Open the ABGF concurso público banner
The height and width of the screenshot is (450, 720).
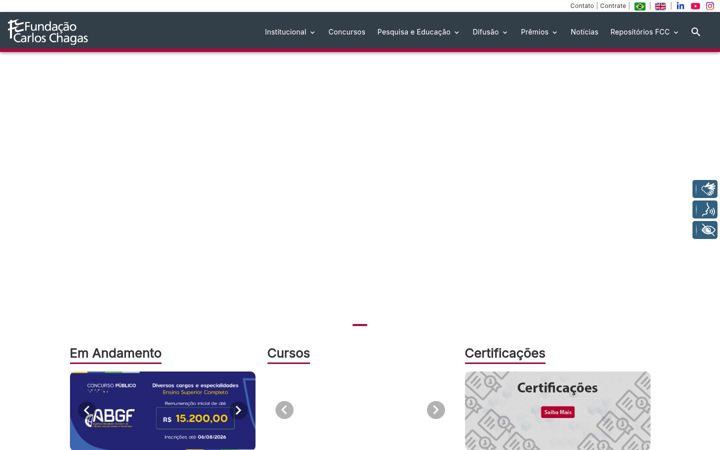point(163,410)
